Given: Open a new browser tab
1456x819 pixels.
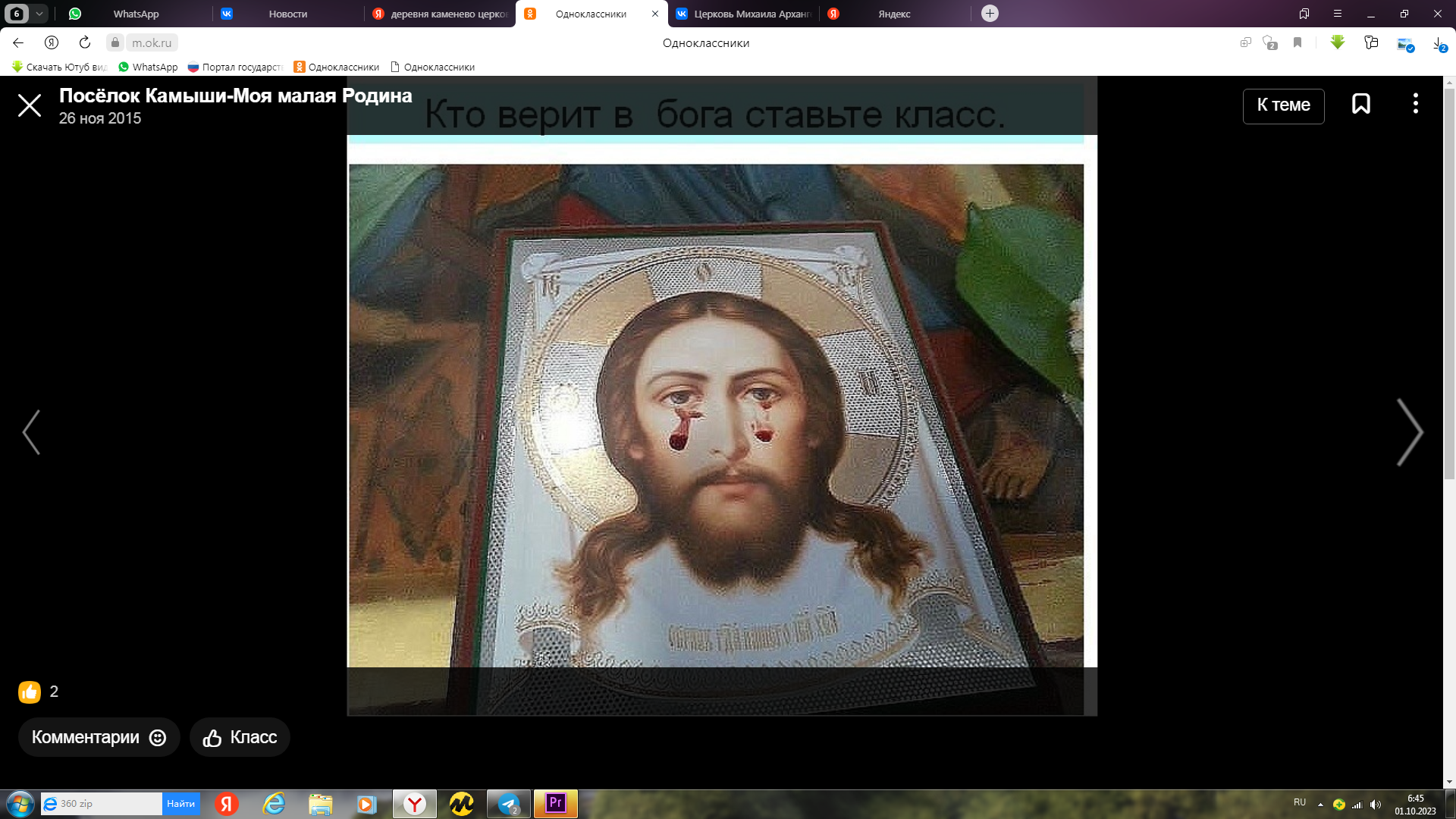Looking at the screenshot, I should pyautogui.click(x=990, y=14).
